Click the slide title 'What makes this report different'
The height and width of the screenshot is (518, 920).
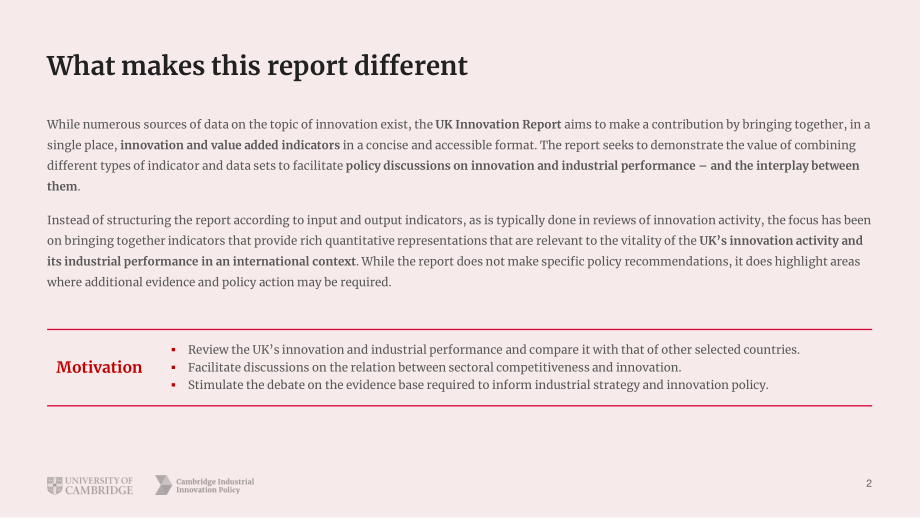point(257,66)
